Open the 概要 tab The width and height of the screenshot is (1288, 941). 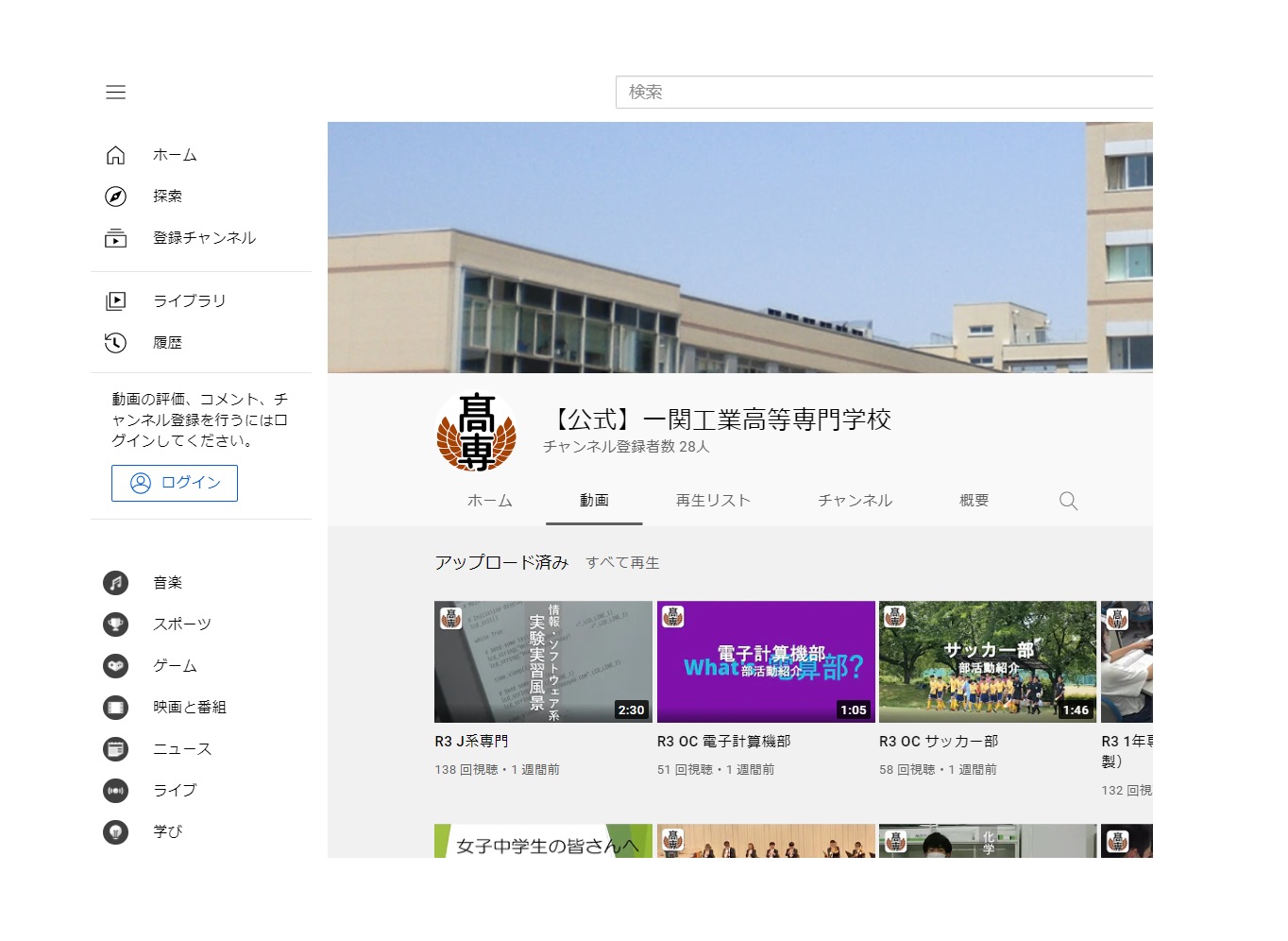pos(974,501)
